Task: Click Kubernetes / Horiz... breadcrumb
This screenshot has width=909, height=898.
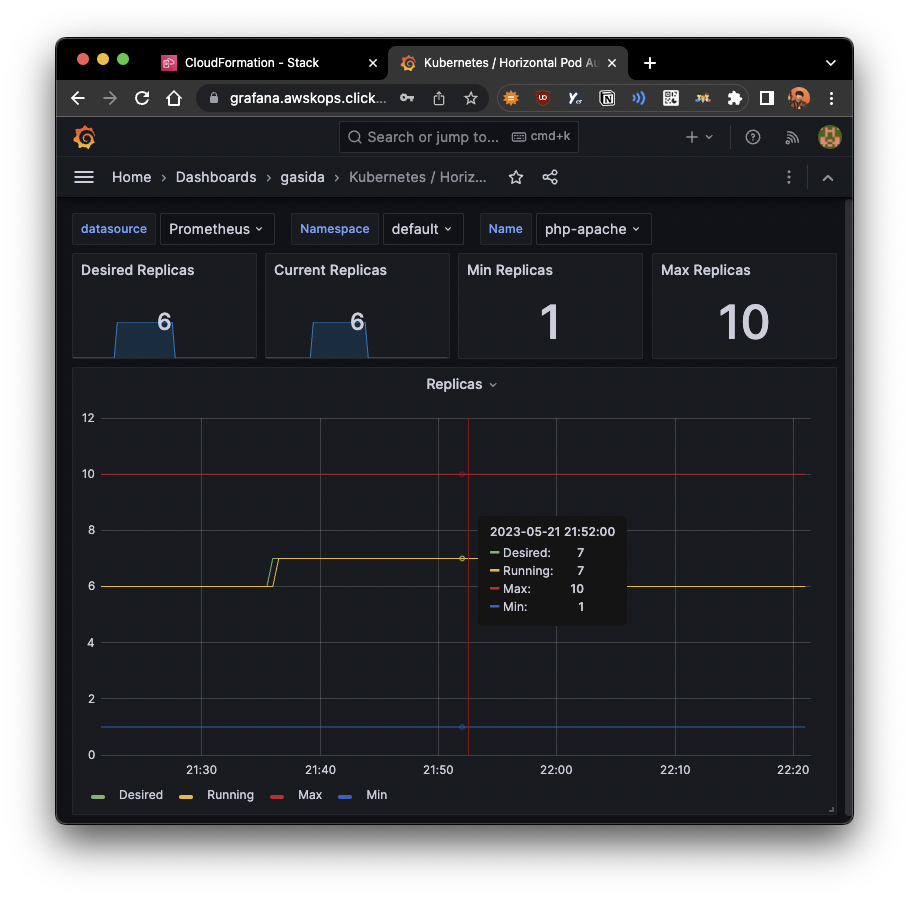Action: (417, 177)
